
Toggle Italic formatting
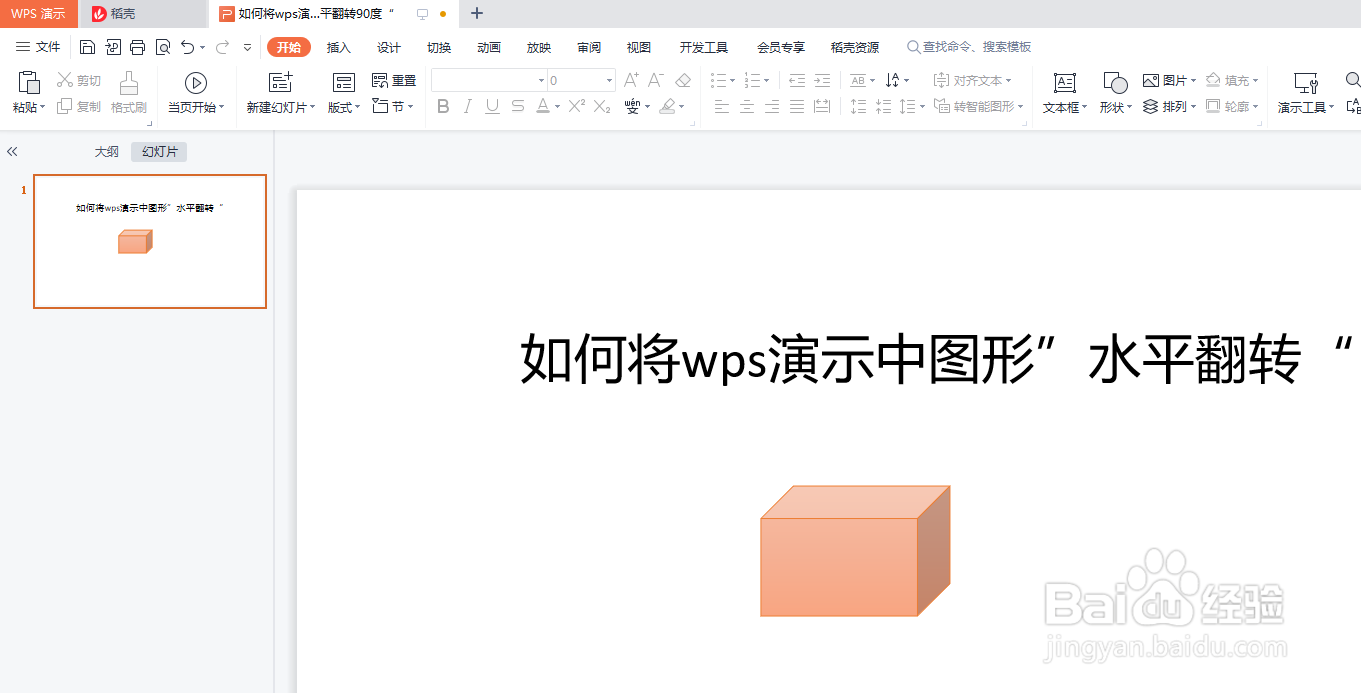click(467, 106)
